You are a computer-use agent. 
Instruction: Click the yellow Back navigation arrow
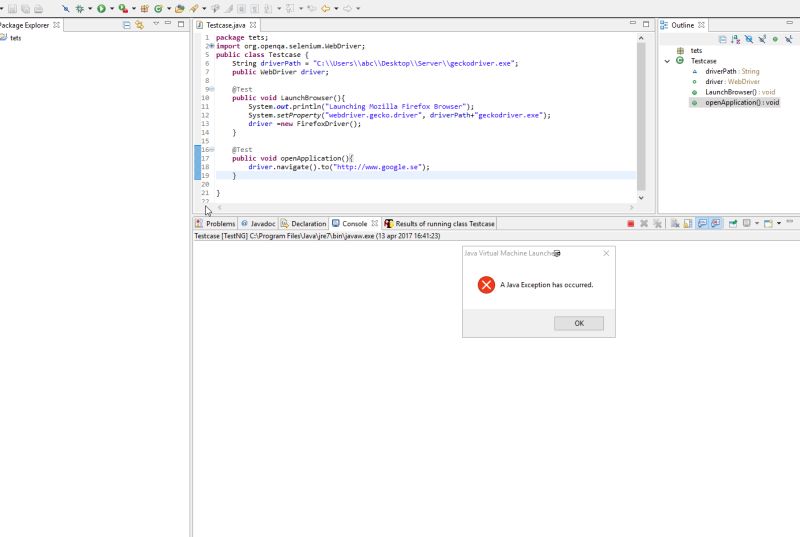click(x=326, y=9)
